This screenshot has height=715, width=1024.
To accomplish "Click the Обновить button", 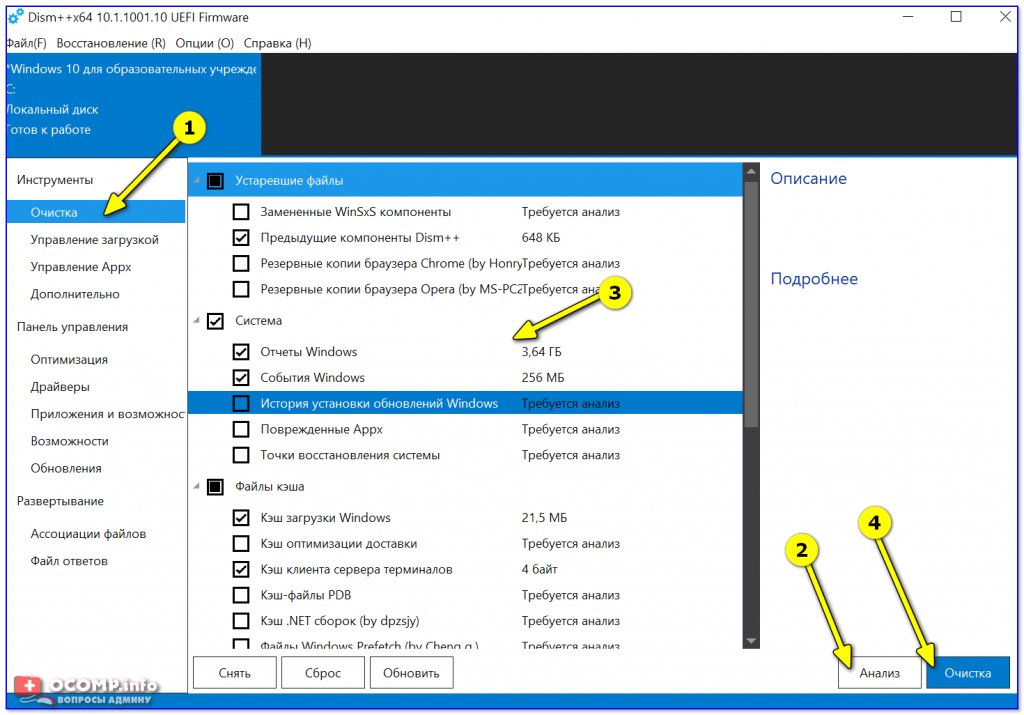I will (411, 673).
